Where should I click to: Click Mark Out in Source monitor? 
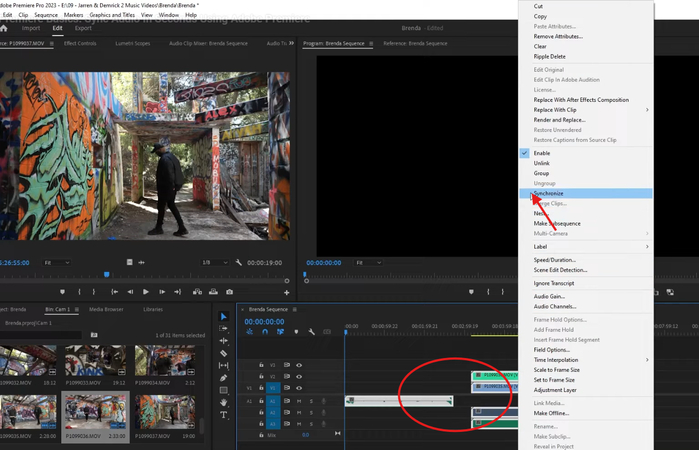tap(94, 292)
